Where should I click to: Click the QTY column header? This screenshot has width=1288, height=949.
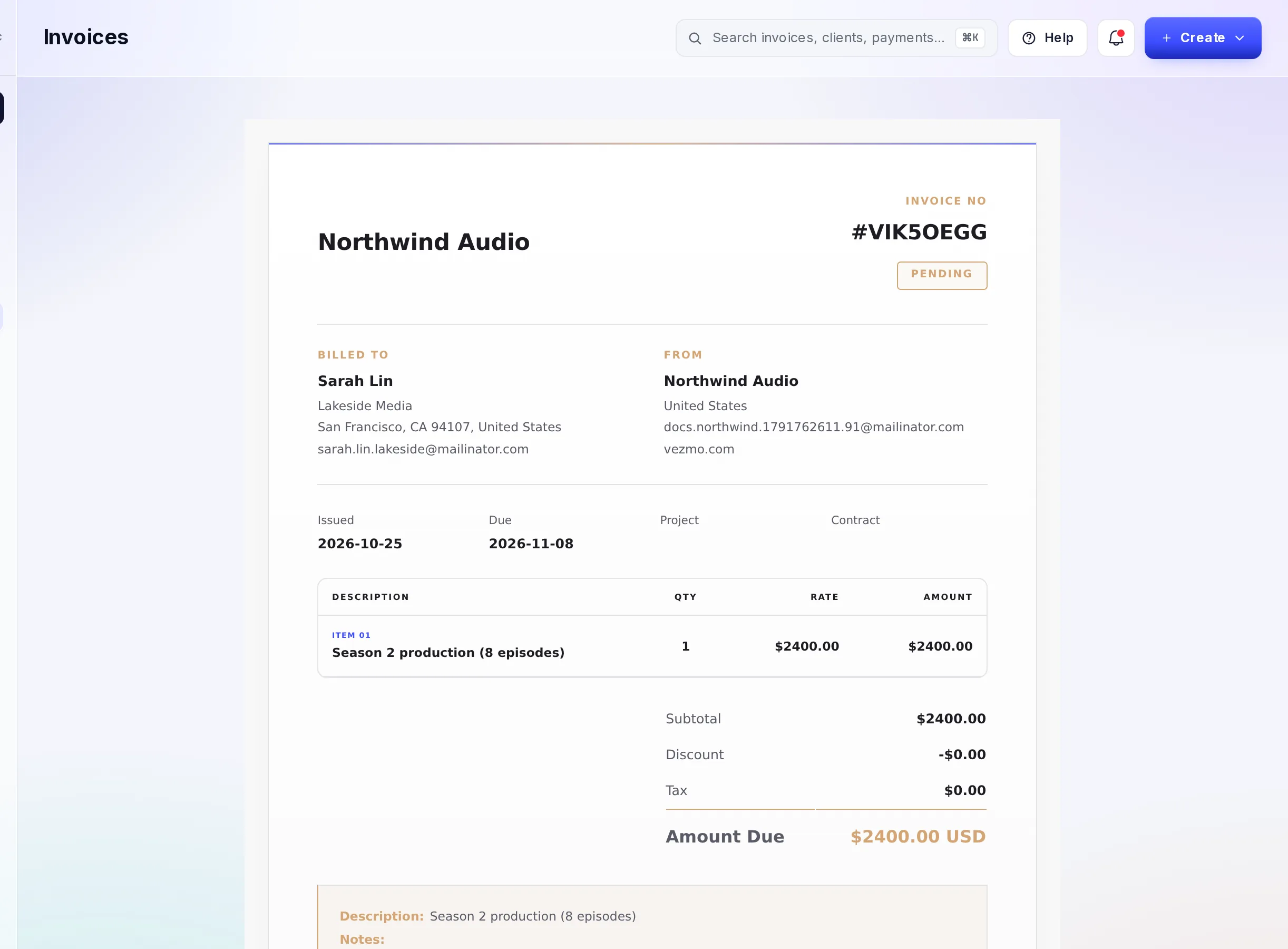pos(685,597)
